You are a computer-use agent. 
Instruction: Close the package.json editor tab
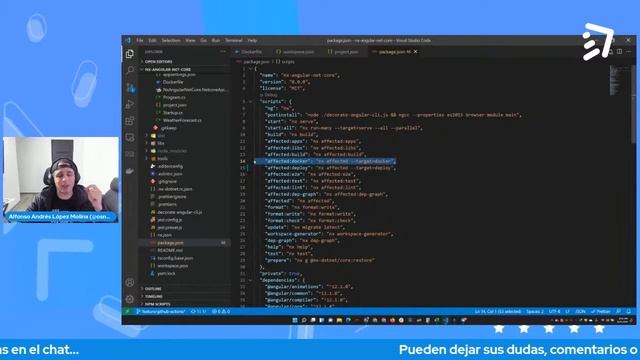tap(416, 52)
